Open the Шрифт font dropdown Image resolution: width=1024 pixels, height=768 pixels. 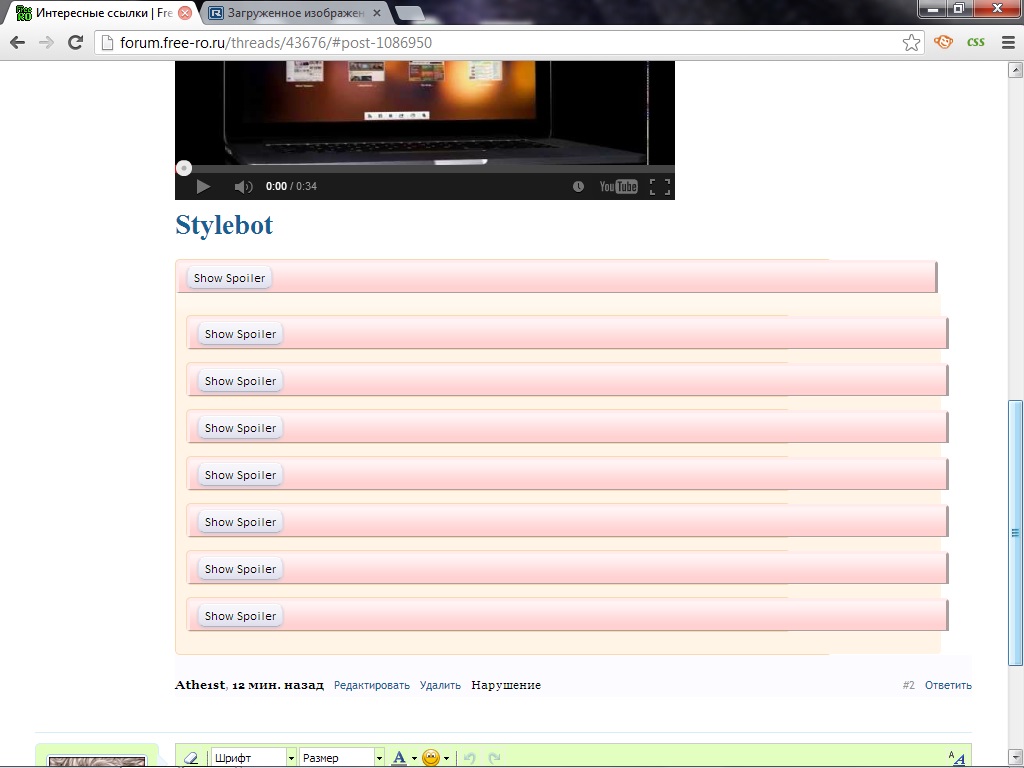pyautogui.click(x=253, y=758)
